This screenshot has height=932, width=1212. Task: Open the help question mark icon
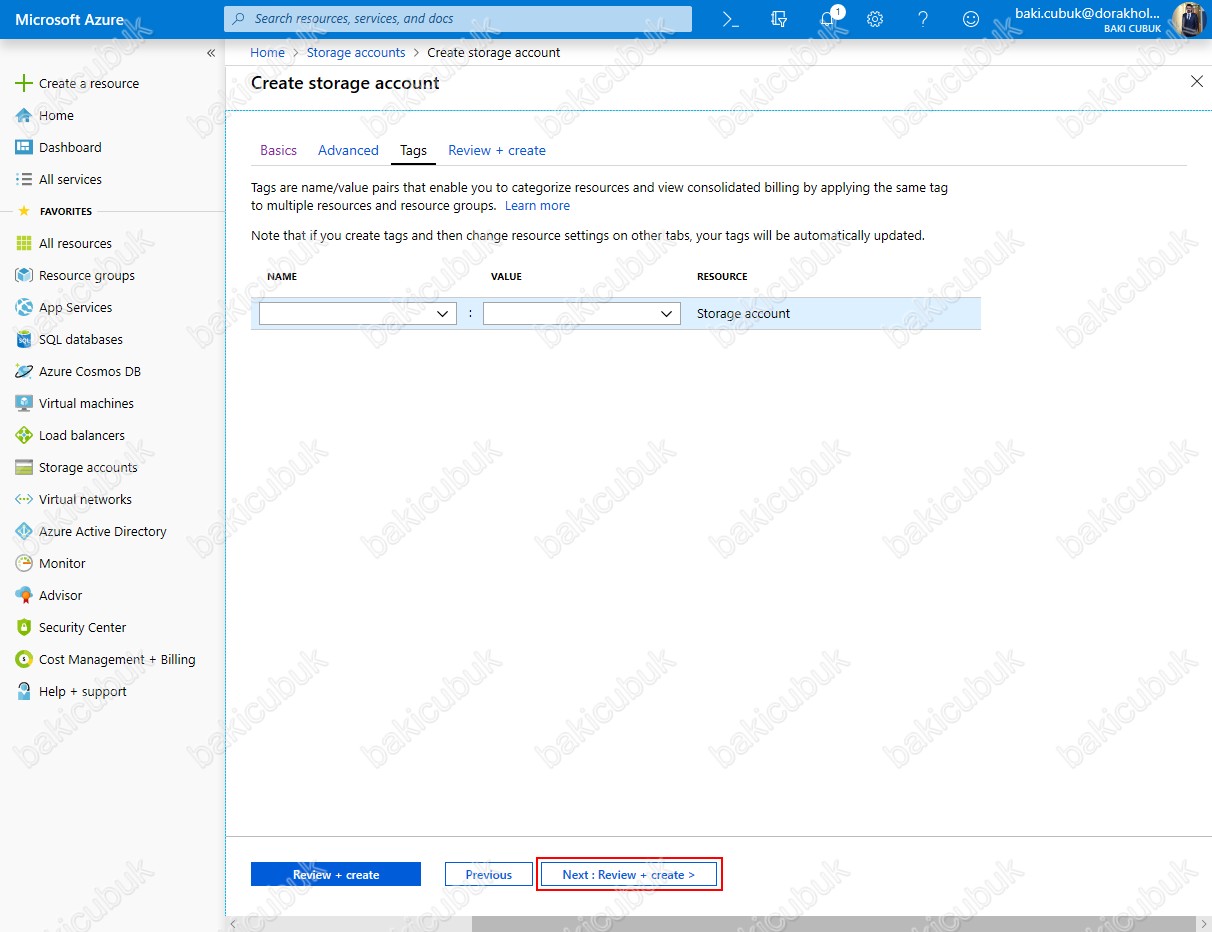923,19
